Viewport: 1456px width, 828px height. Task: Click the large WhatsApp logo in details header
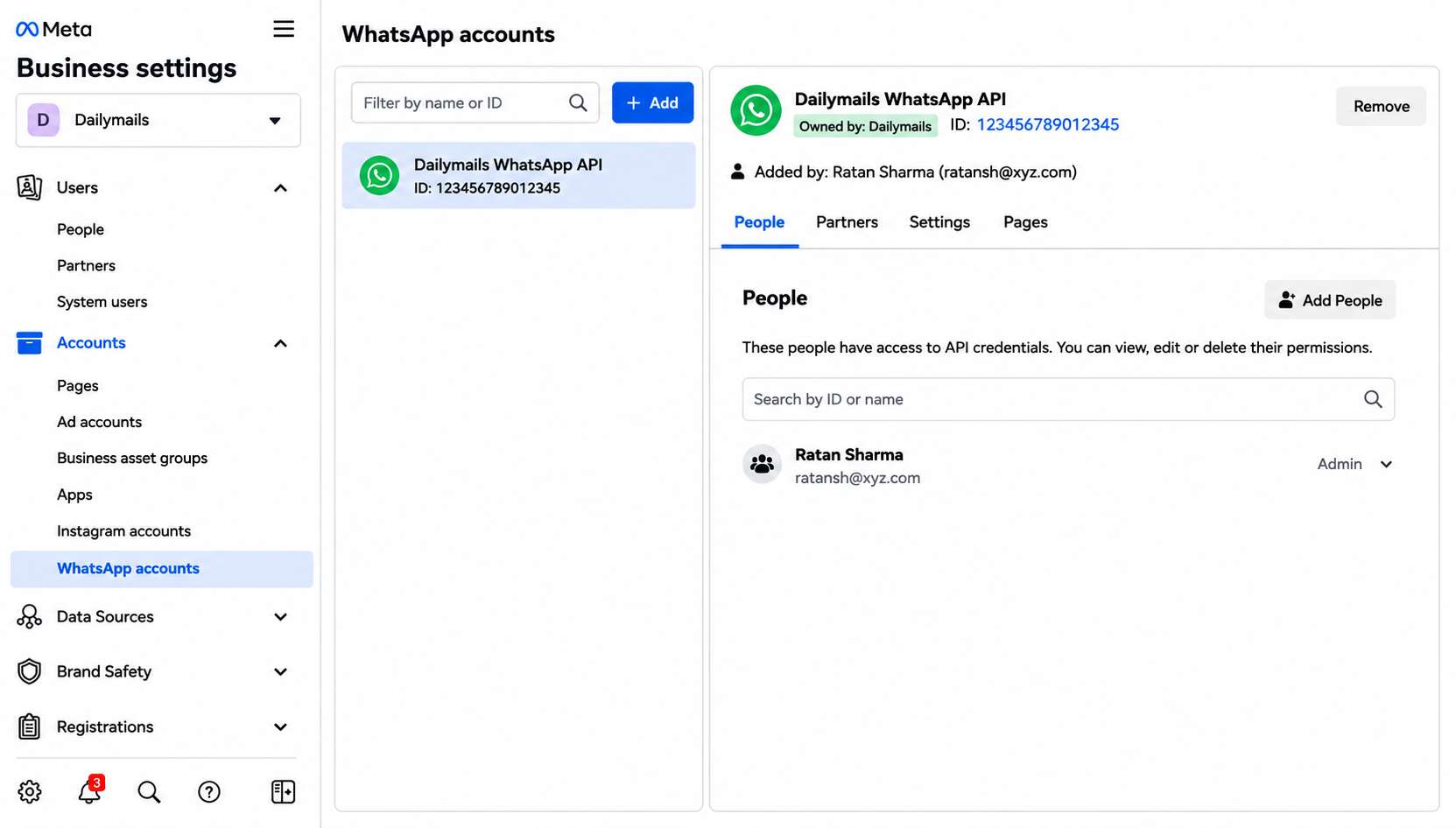(756, 110)
